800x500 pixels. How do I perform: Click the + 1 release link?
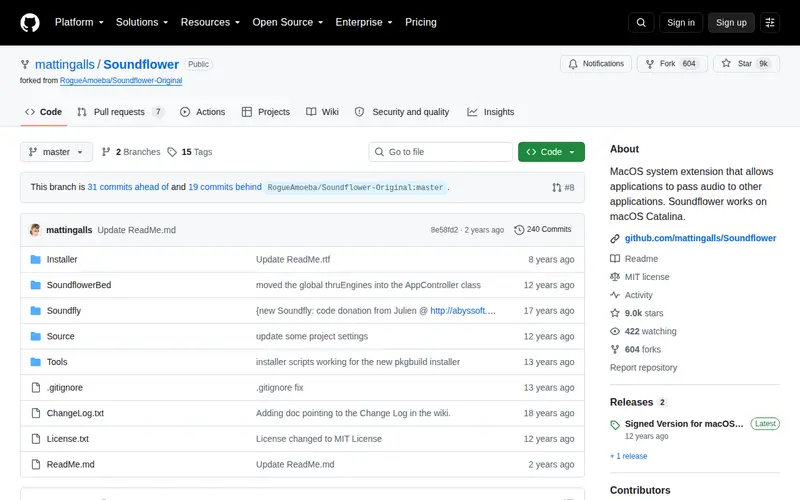click(x=629, y=456)
